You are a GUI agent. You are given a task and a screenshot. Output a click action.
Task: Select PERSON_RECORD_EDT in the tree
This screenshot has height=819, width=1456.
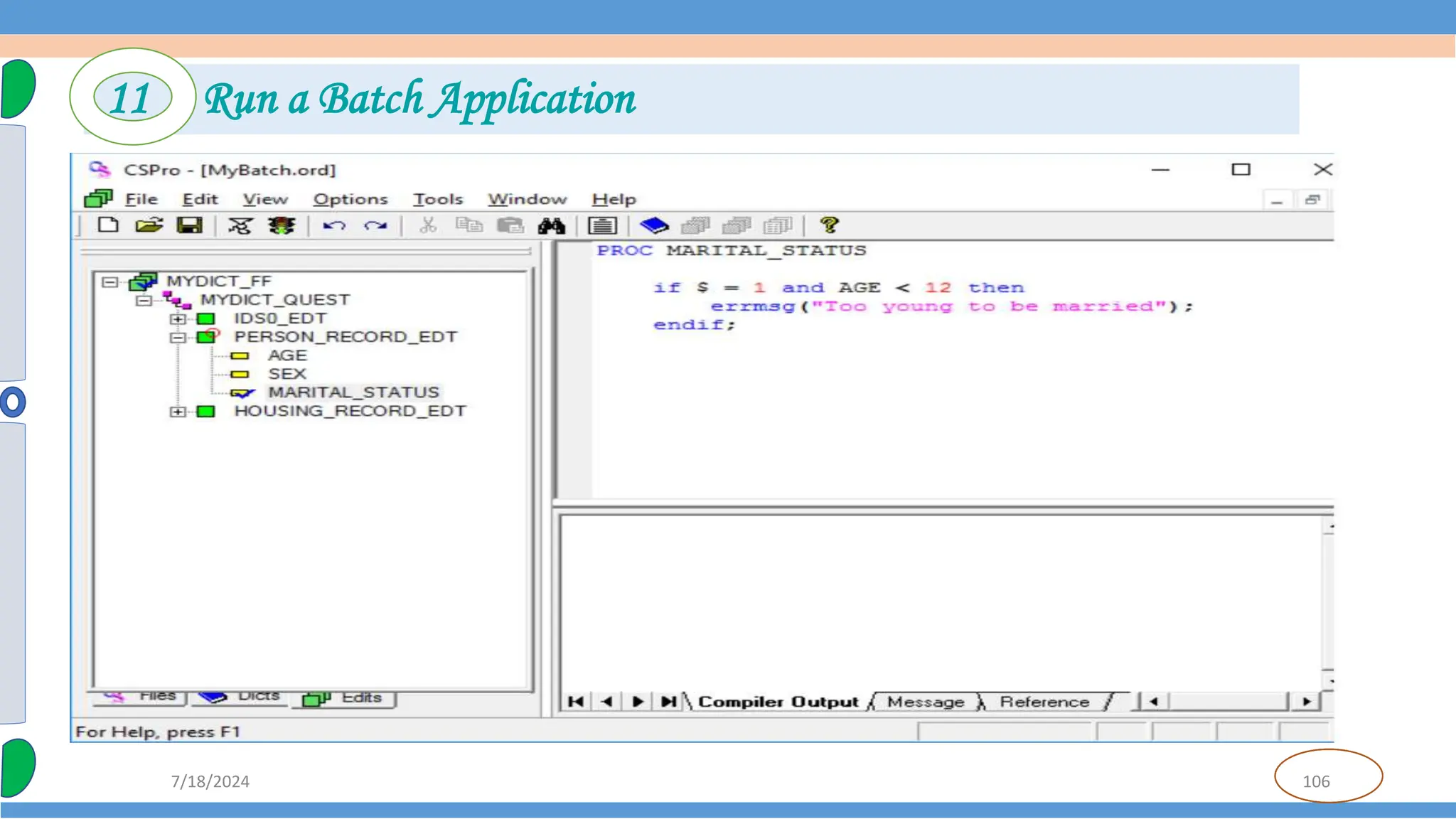pyautogui.click(x=346, y=337)
